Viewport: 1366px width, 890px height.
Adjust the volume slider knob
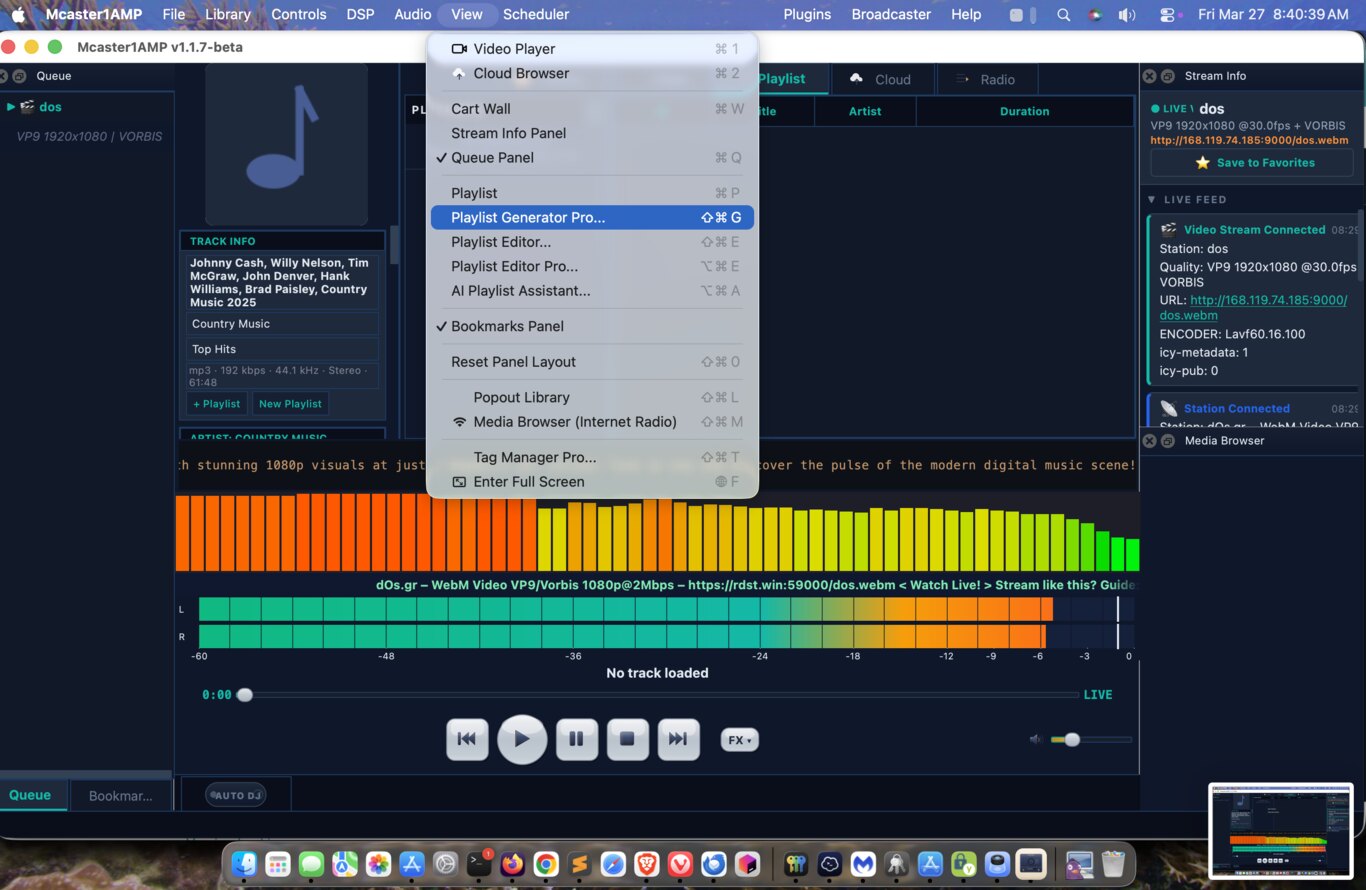[x=1072, y=740]
